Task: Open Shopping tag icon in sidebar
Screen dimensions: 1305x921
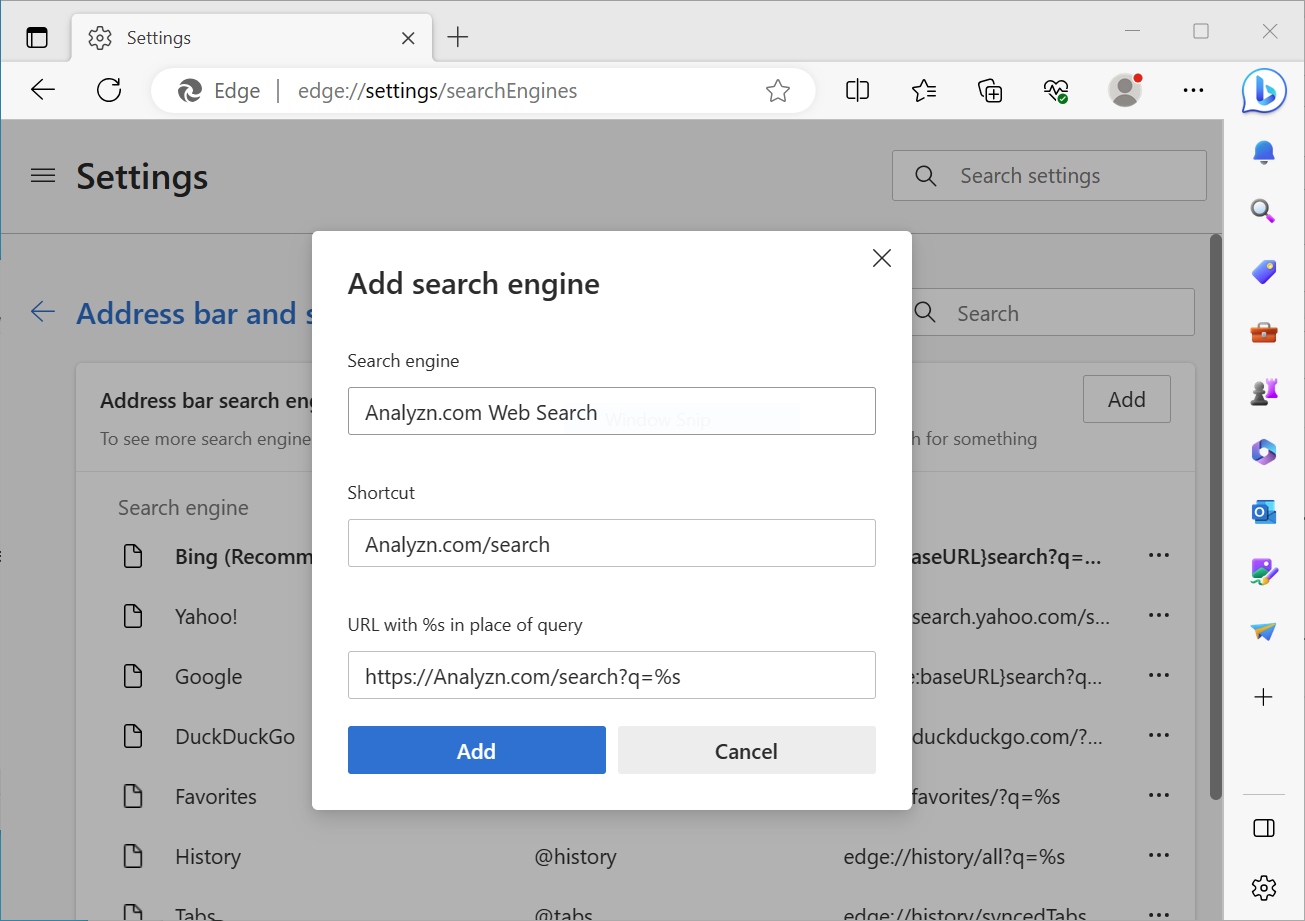Action: coord(1264,272)
